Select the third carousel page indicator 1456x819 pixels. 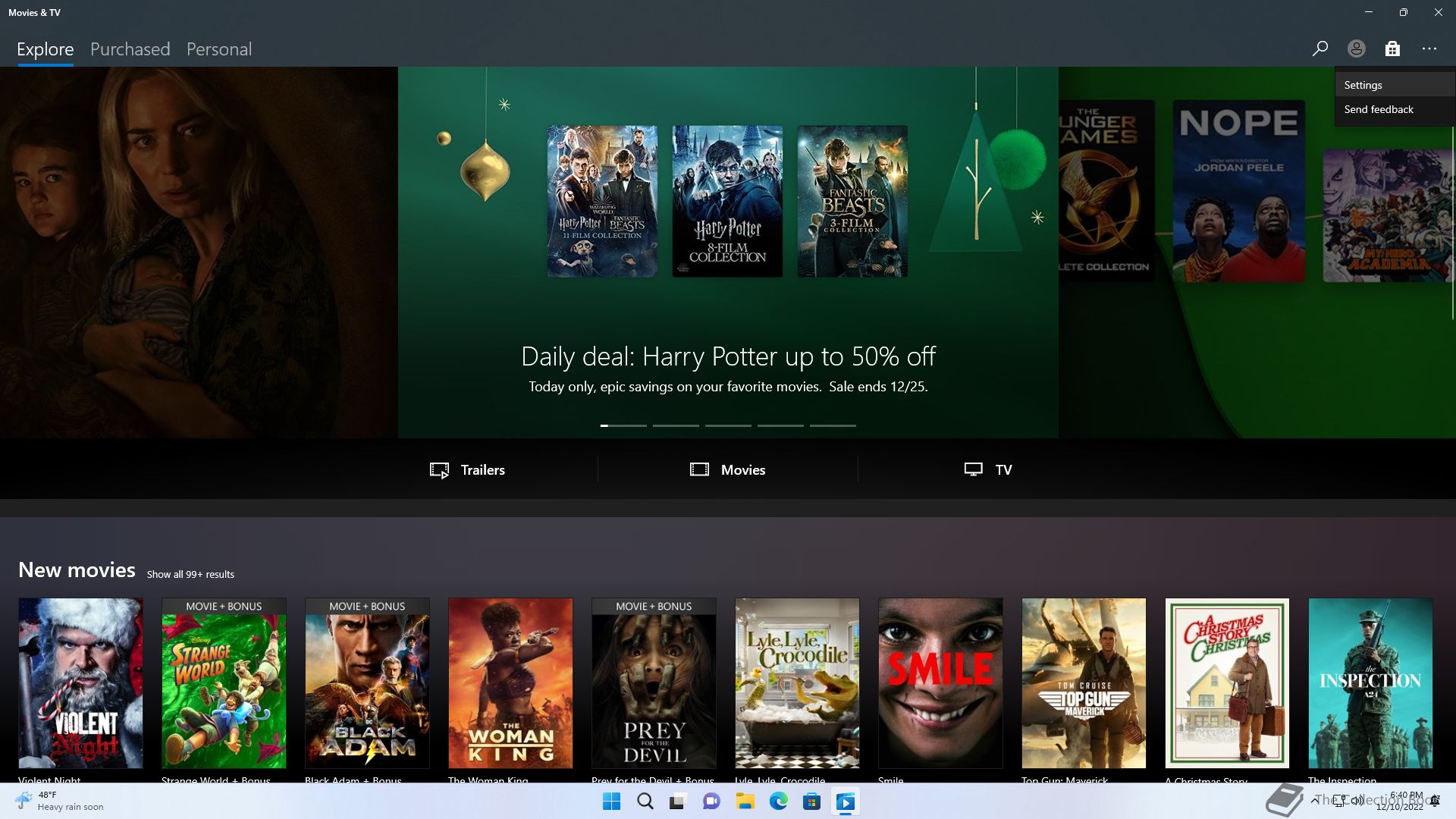pos(728,425)
